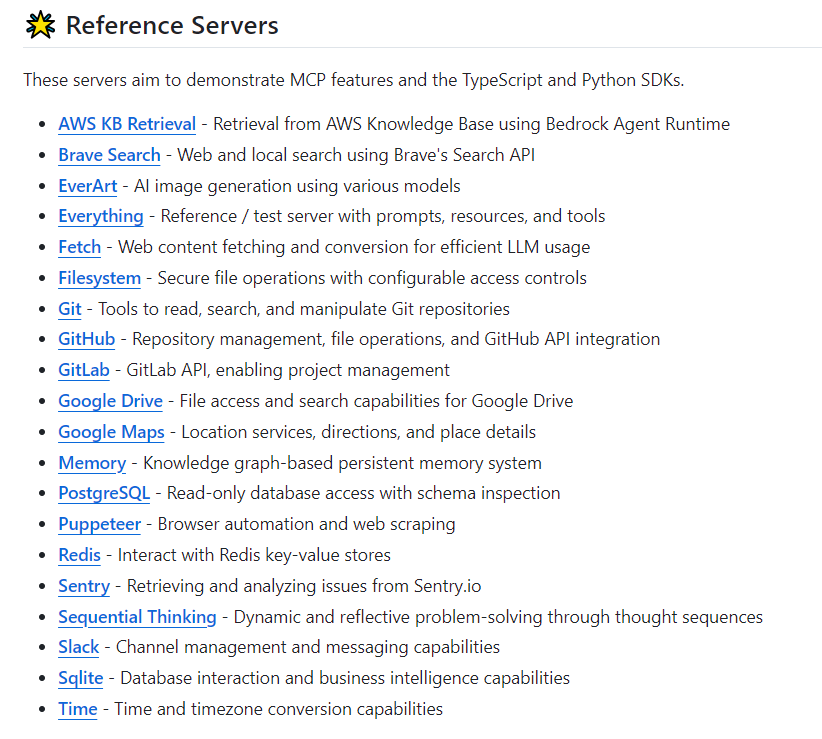
Task: Go to the Fetch server page
Action: click(80, 247)
